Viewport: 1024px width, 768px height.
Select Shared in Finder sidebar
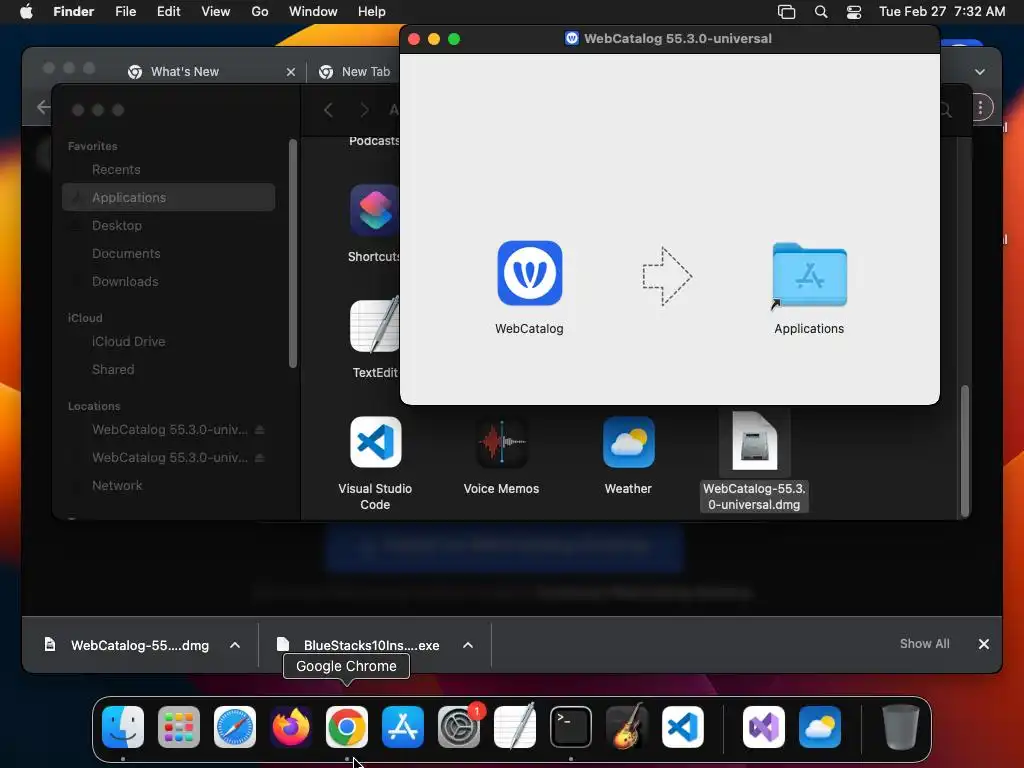(168, 370)
